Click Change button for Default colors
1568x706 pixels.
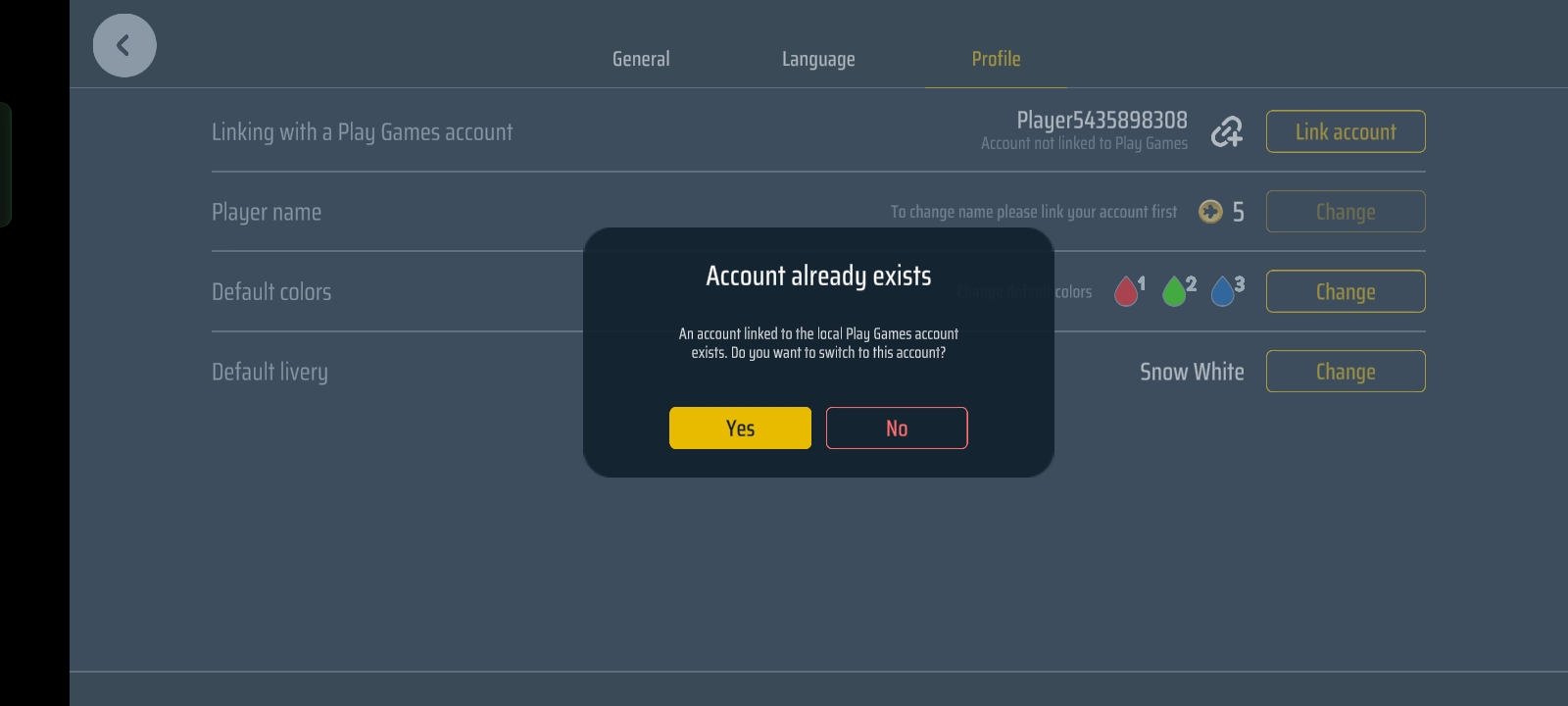click(1346, 292)
